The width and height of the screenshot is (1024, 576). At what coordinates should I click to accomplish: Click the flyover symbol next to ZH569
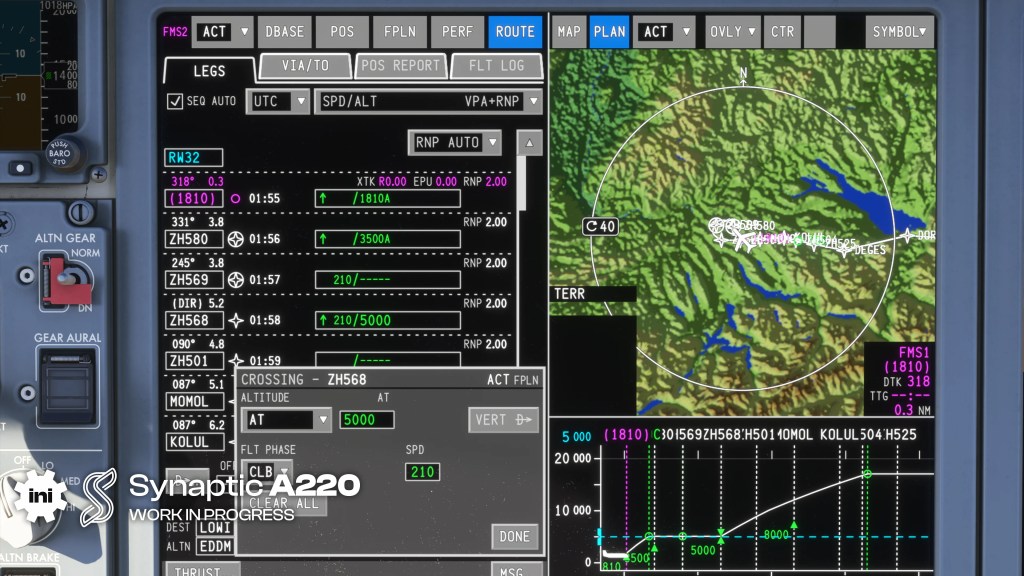(236, 280)
